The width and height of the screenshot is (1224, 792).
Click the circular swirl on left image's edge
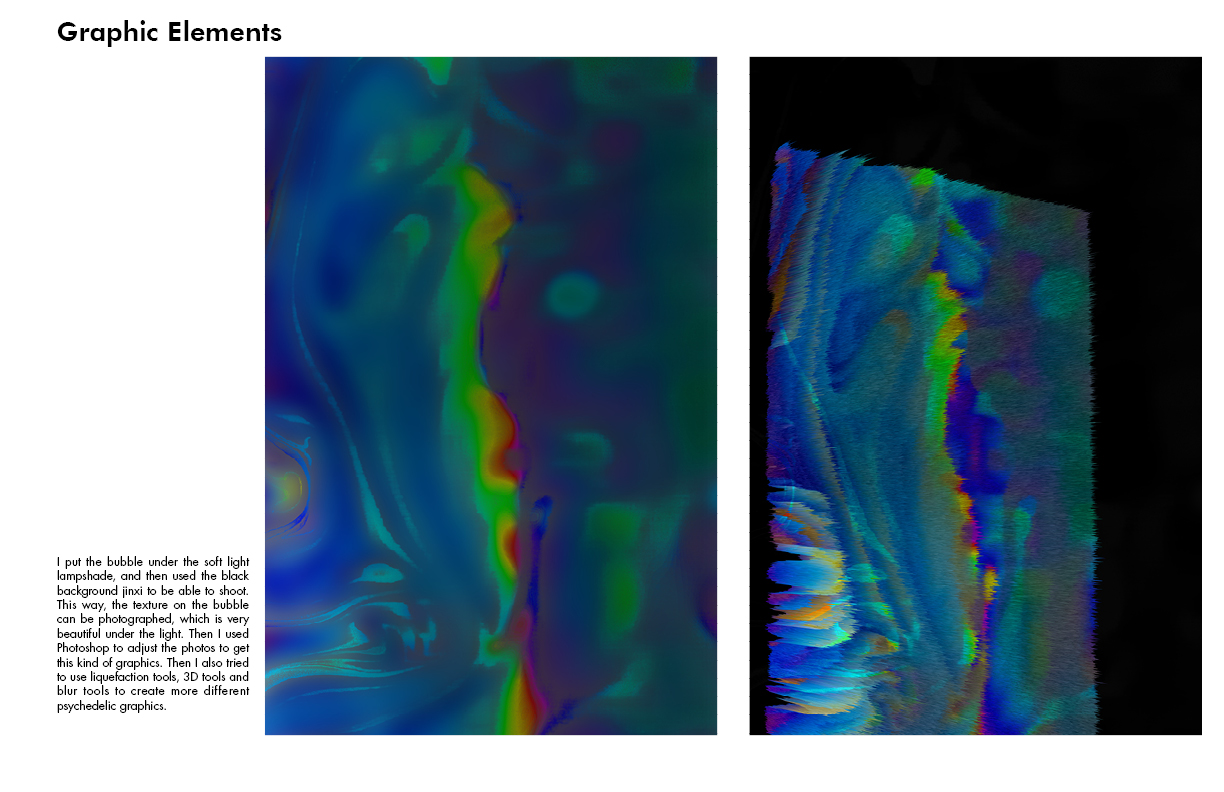pyautogui.click(x=288, y=488)
